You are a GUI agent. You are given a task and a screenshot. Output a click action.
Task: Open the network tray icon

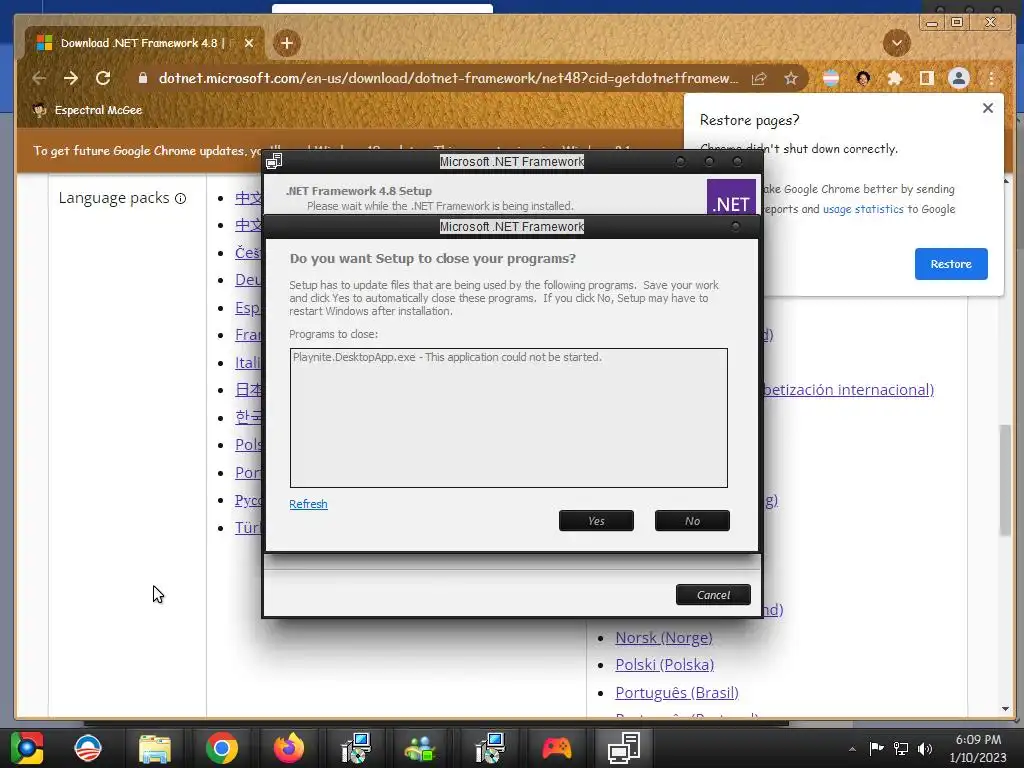901,748
